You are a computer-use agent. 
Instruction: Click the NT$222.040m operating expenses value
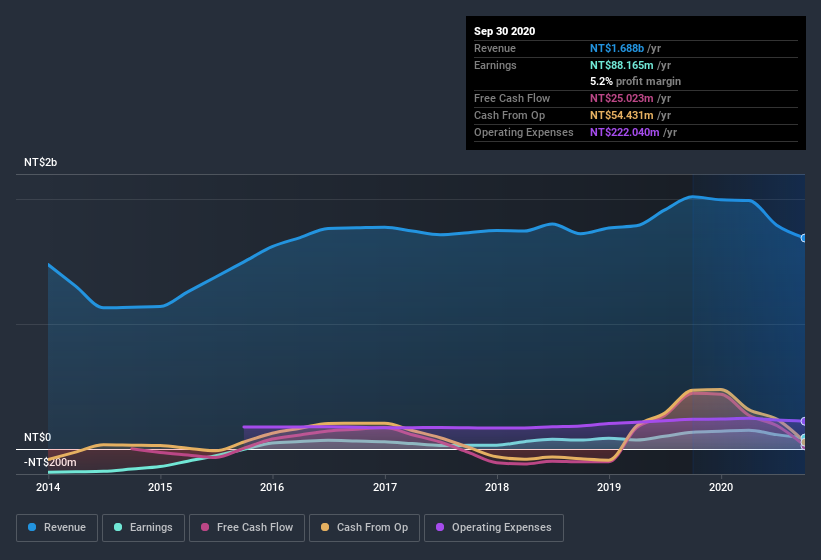coord(625,132)
